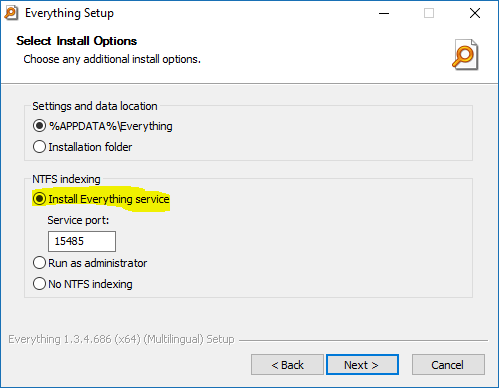Choose Installation folder for settings location
Image resolution: width=499 pixels, height=388 pixels.
click(82, 147)
